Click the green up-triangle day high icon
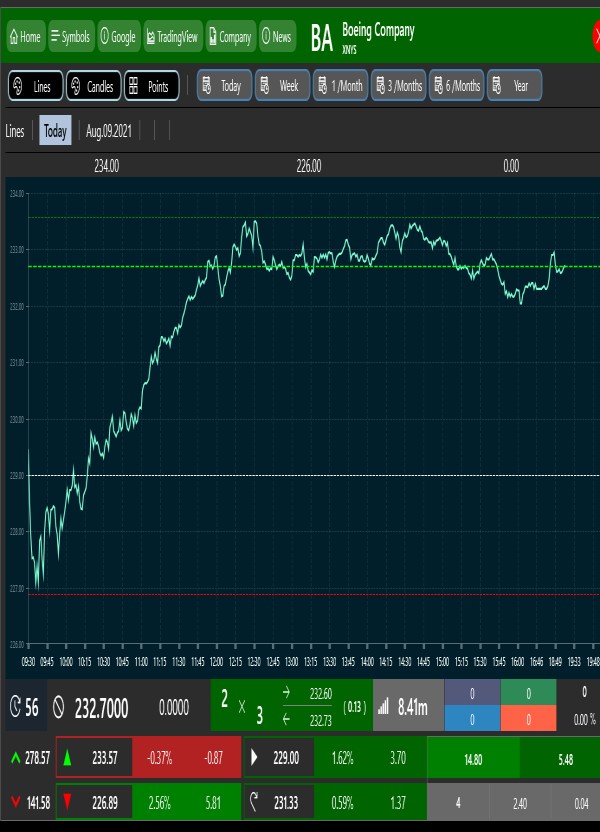The height and width of the screenshot is (832, 600). pos(68,759)
